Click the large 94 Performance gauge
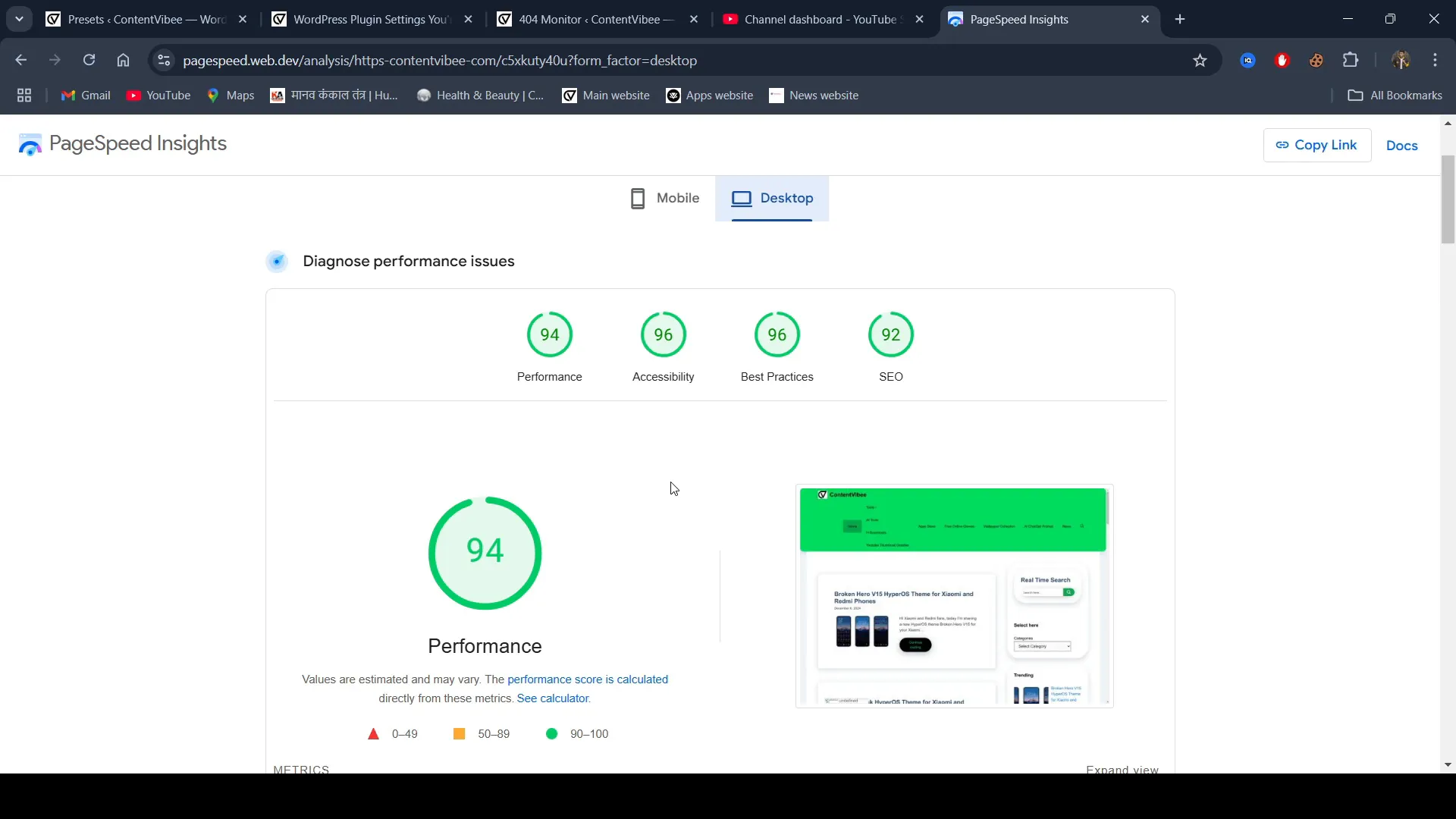 pos(485,553)
